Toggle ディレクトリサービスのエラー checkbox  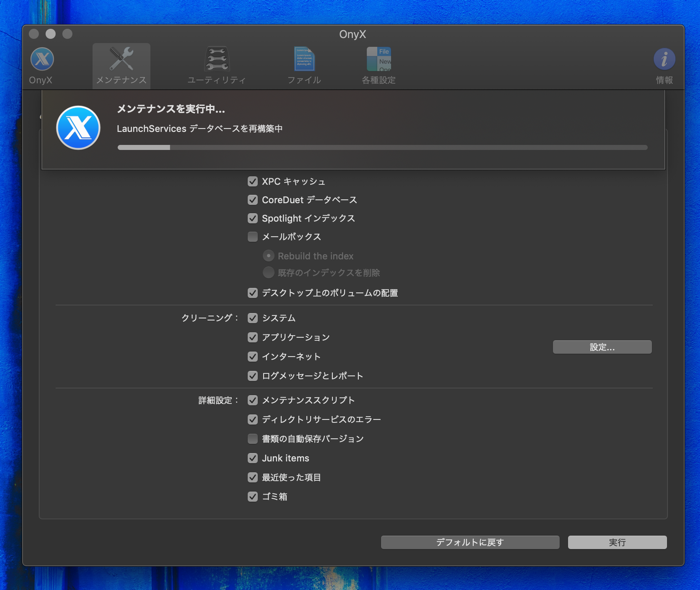(x=253, y=420)
